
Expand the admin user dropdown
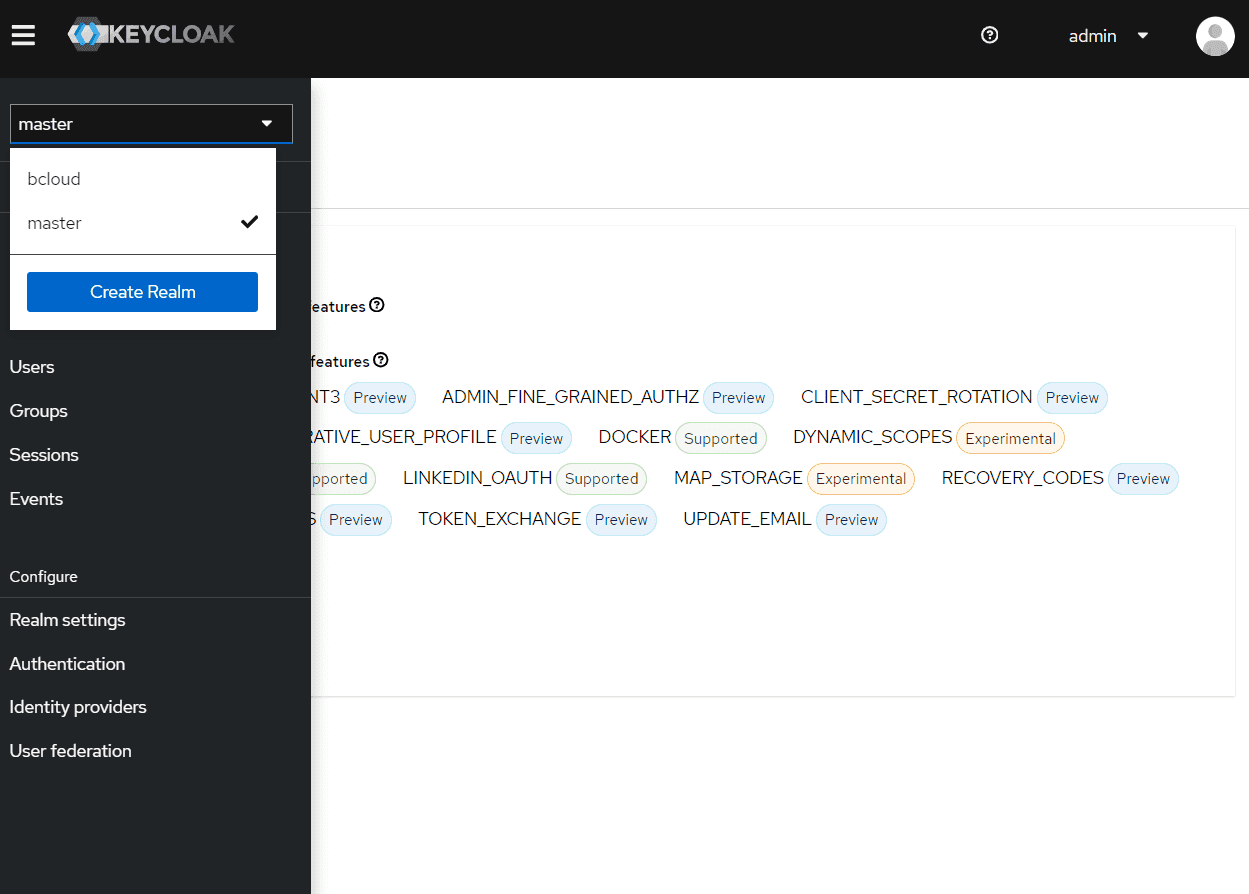[1108, 36]
